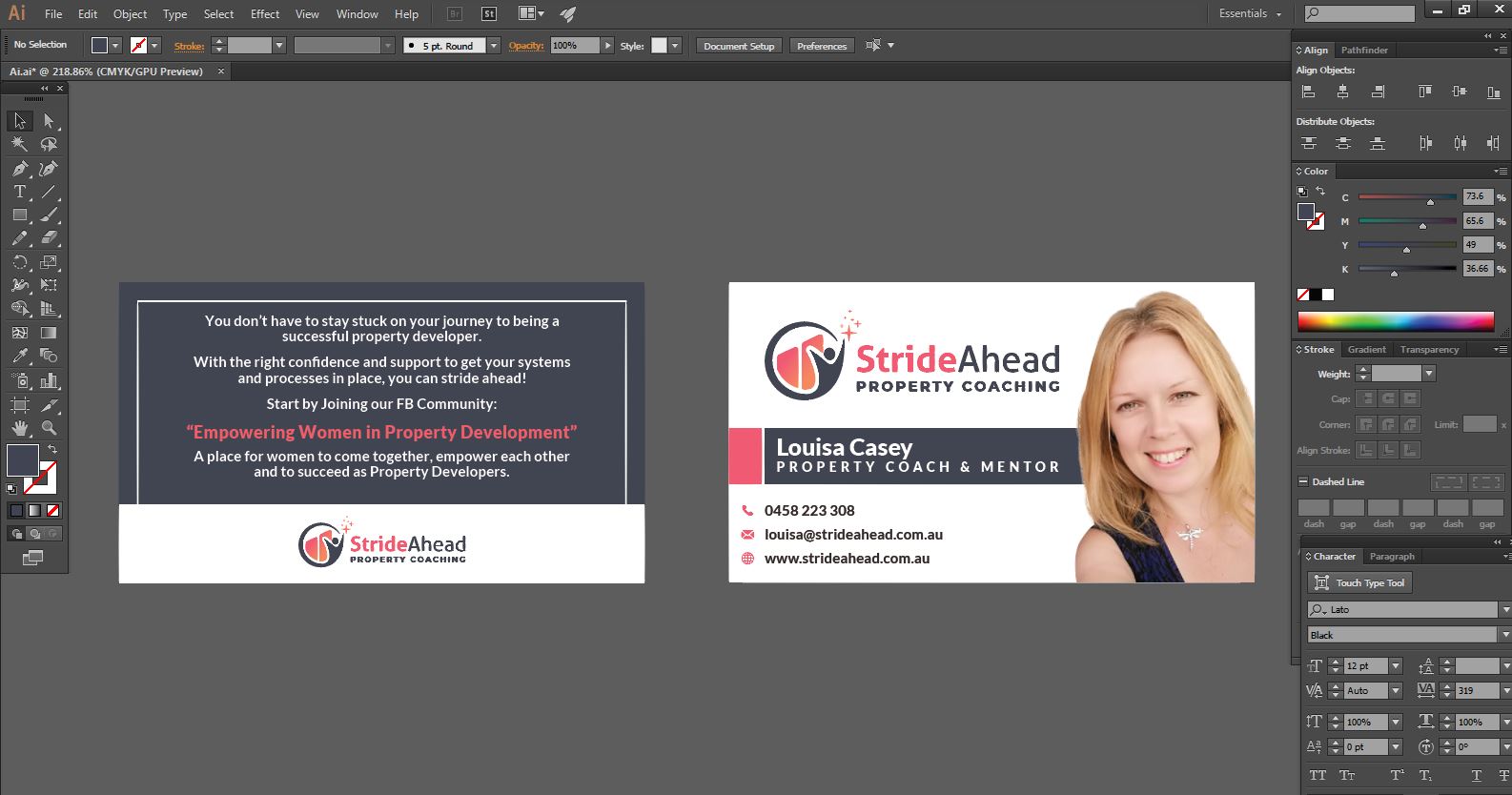Click the Magenta value field 65.6

pyautogui.click(x=1478, y=220)
